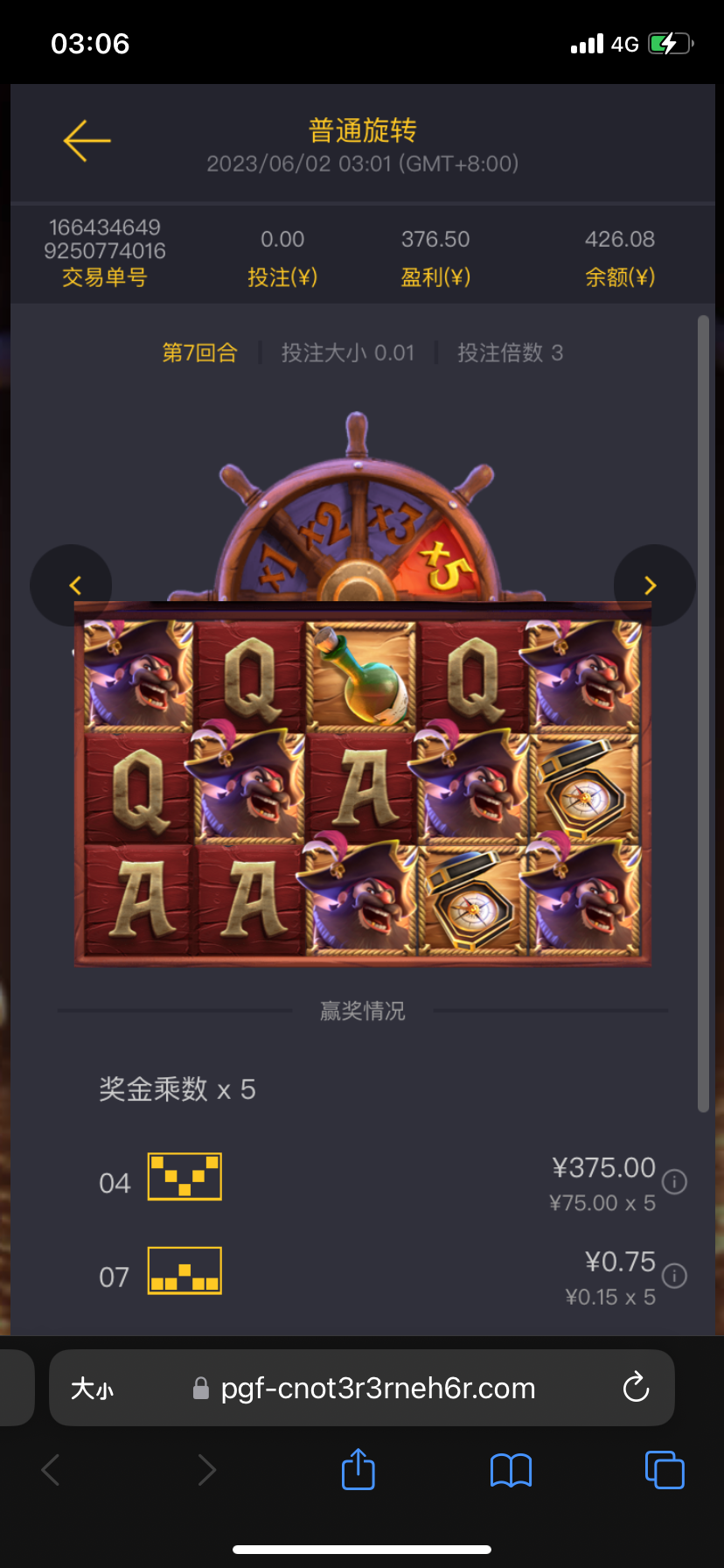Select the 第7回合 round label

[x=200, y=353]
